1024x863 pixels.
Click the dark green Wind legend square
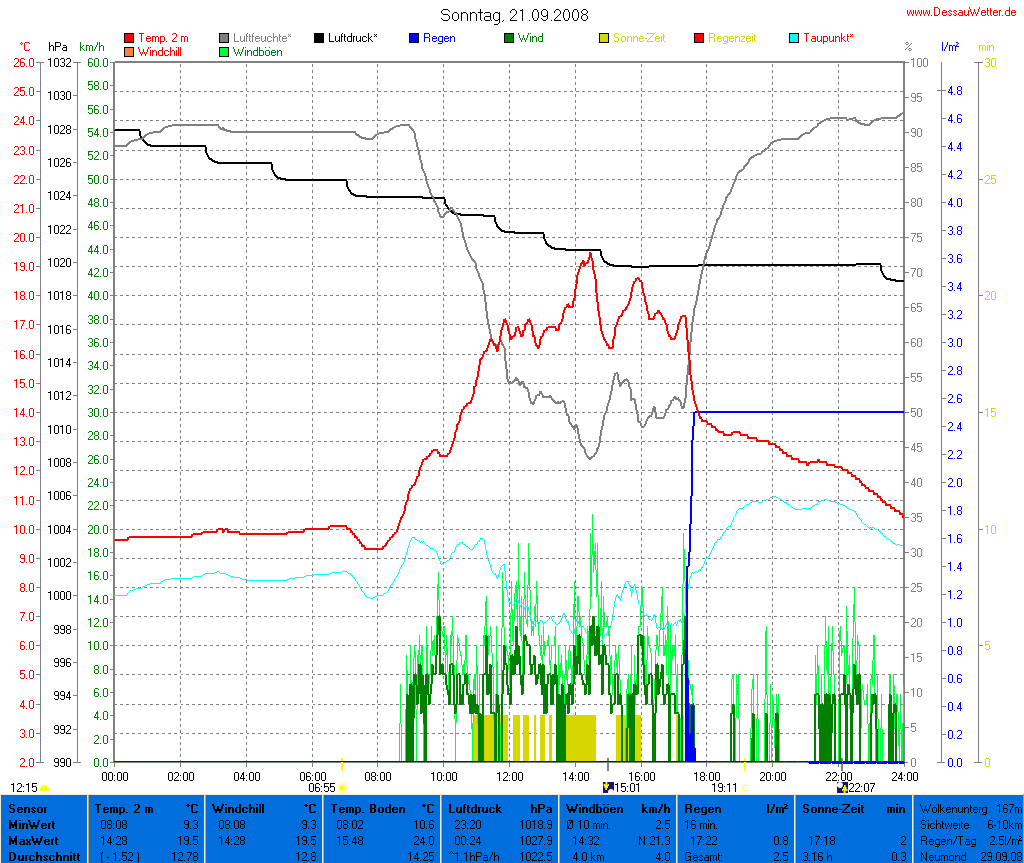pyautogui.click(x=509, y=38)
